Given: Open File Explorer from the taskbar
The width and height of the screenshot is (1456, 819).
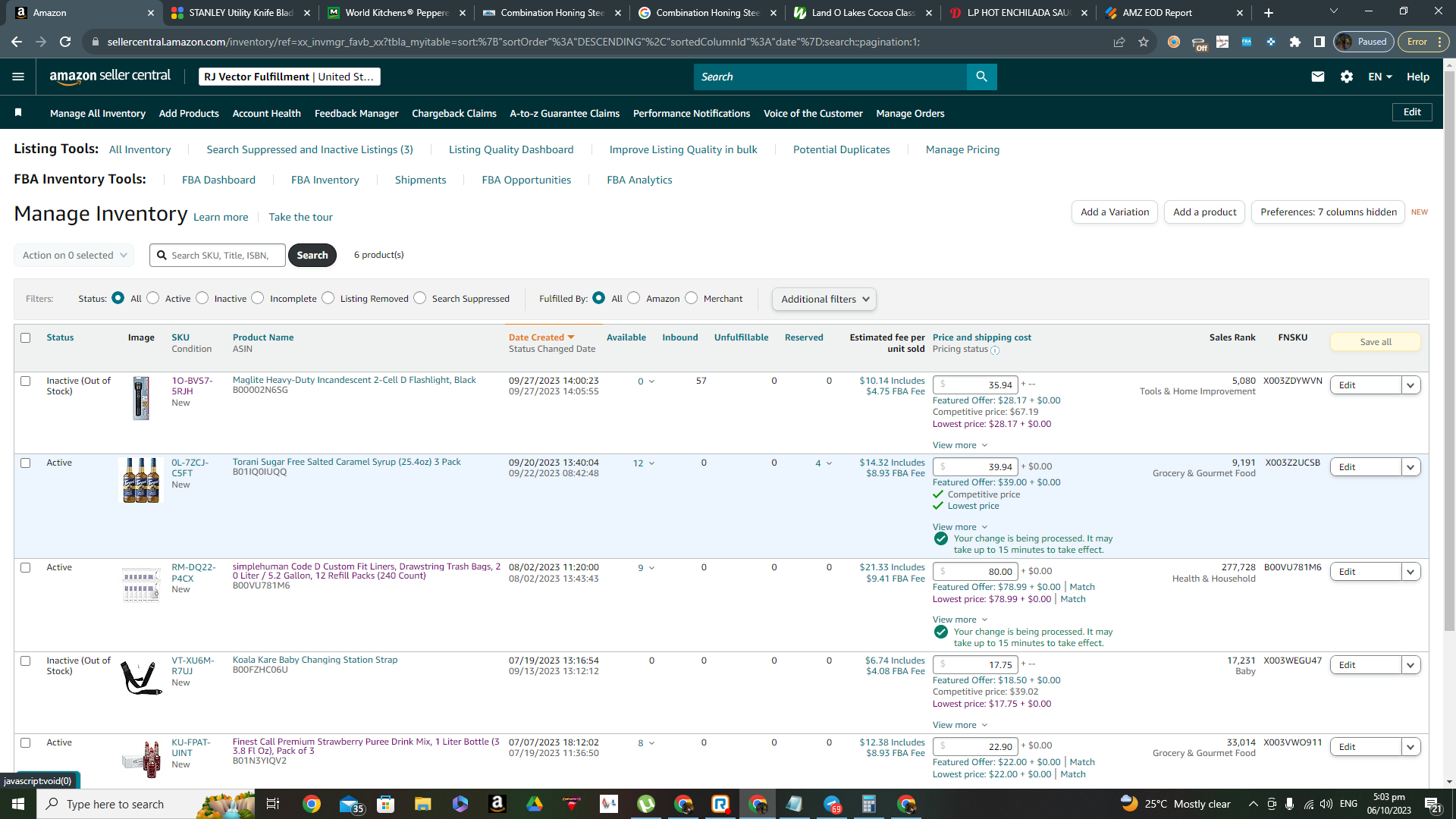Looking at the screenshot, I should (x=422, y=804).
